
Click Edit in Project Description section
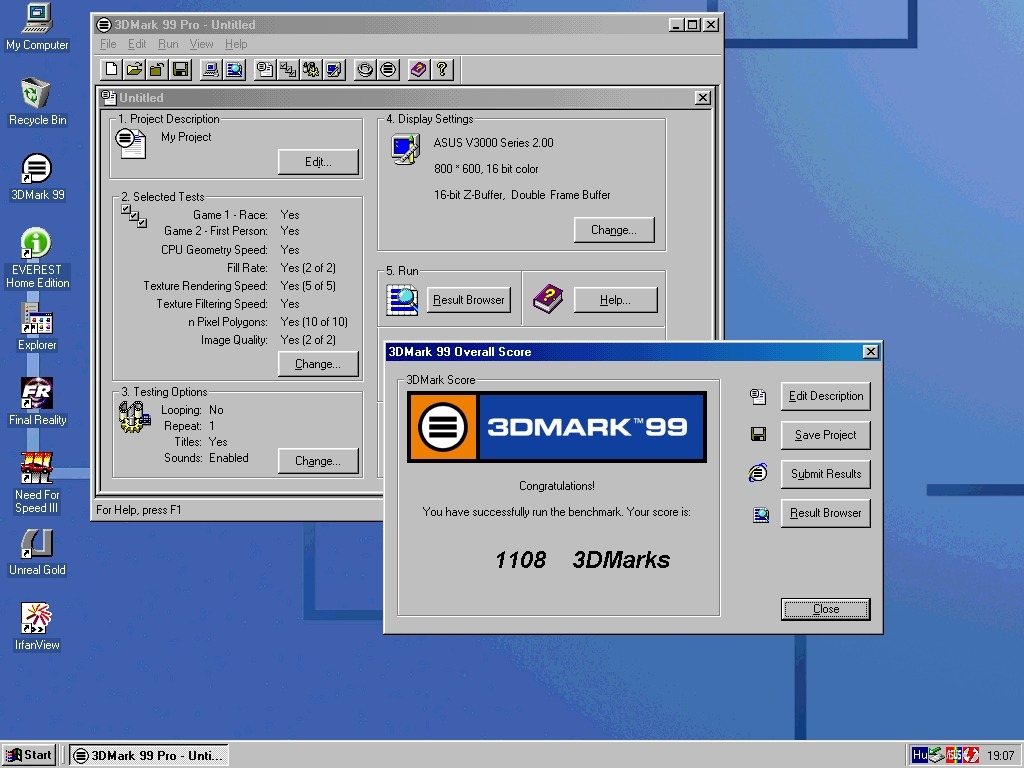(x=318, y=162)
